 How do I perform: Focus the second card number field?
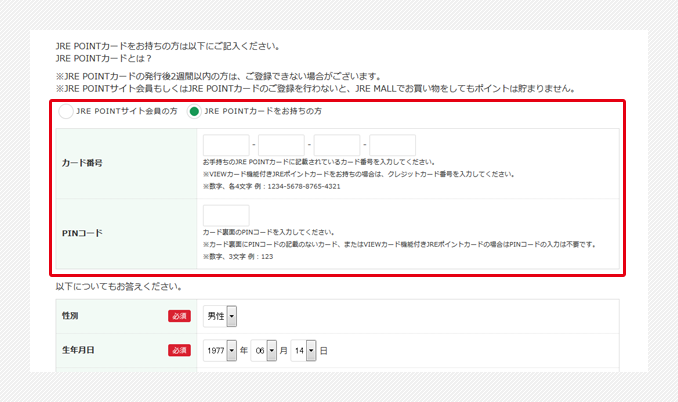281,145
